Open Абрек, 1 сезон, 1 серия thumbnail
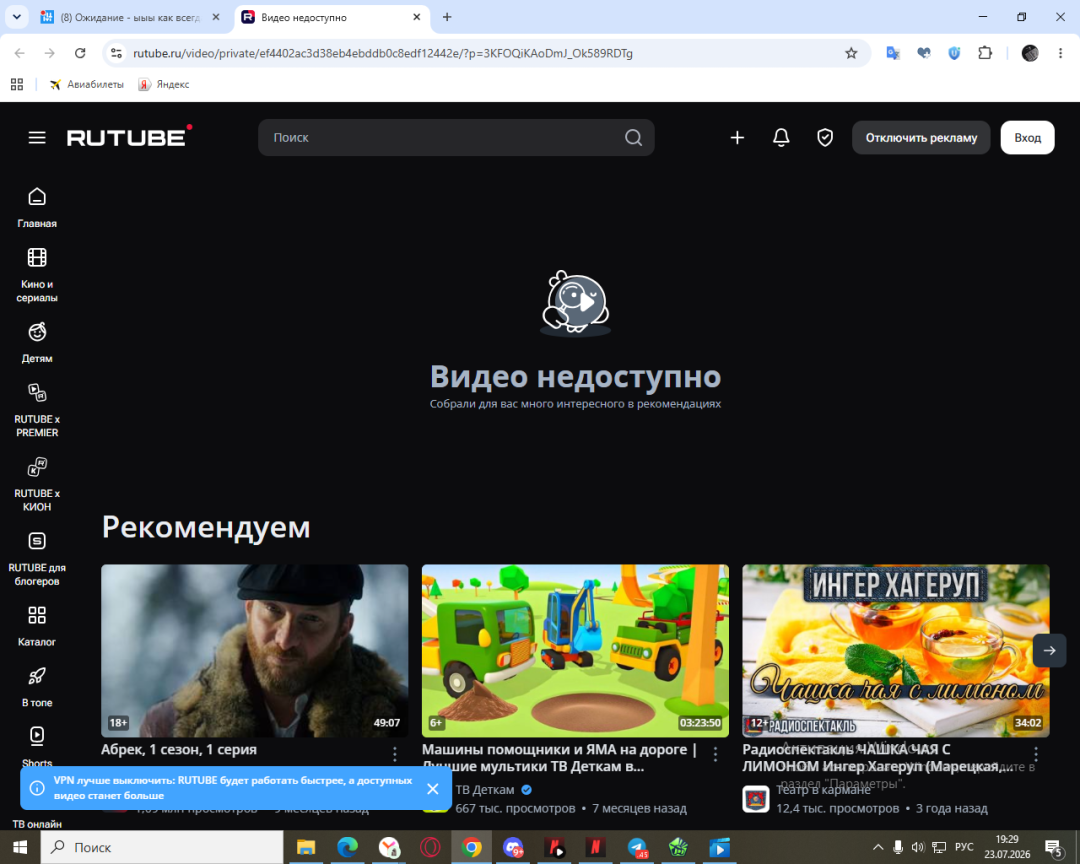This screenshot has height=864, width=1080. coord(255,650)
